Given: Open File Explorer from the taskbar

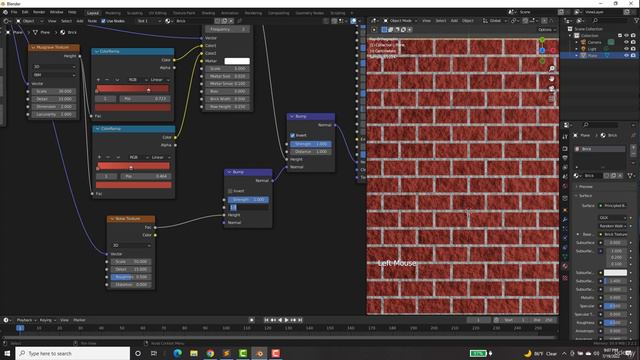Looking at the screenshot, I should click(194, 353).
